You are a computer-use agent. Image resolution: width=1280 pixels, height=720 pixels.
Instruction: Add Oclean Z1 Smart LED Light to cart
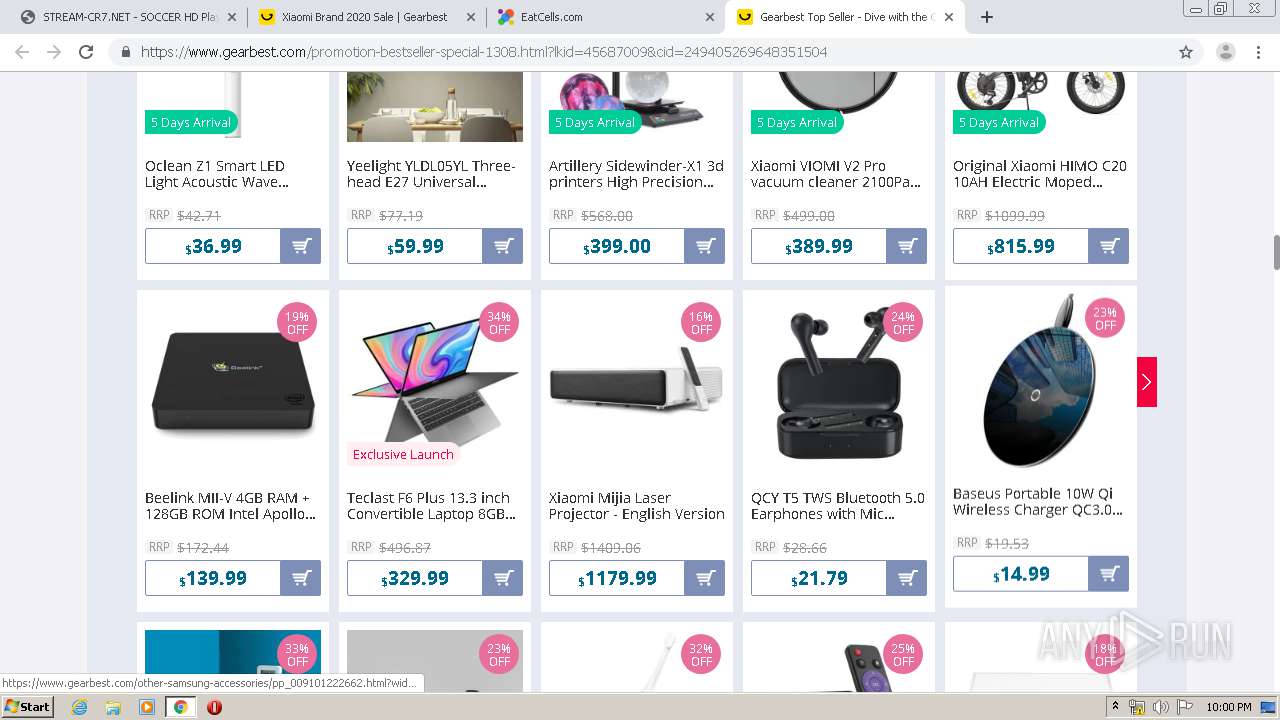301,246
